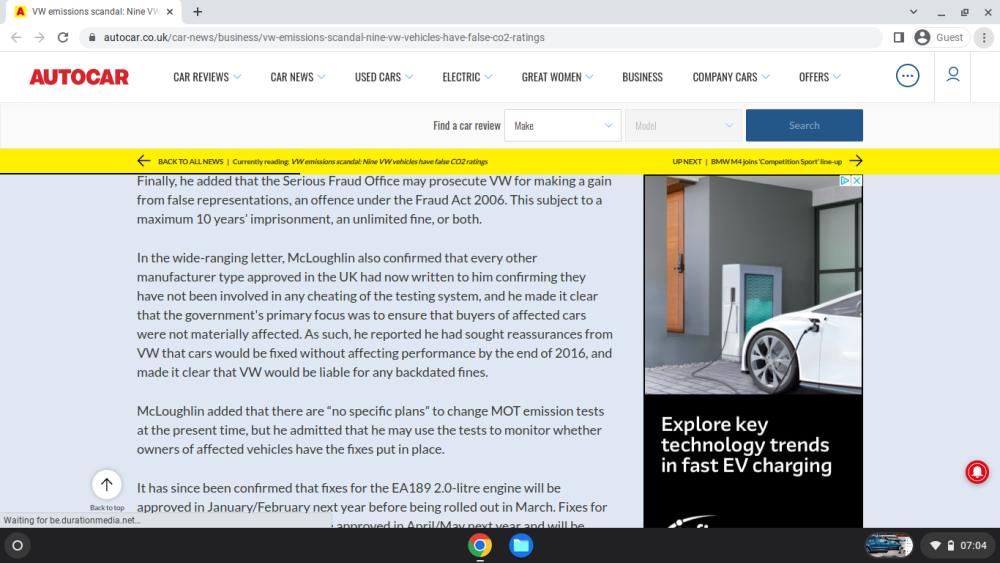Click the currently reading VW emissions headline

(389, 162)
